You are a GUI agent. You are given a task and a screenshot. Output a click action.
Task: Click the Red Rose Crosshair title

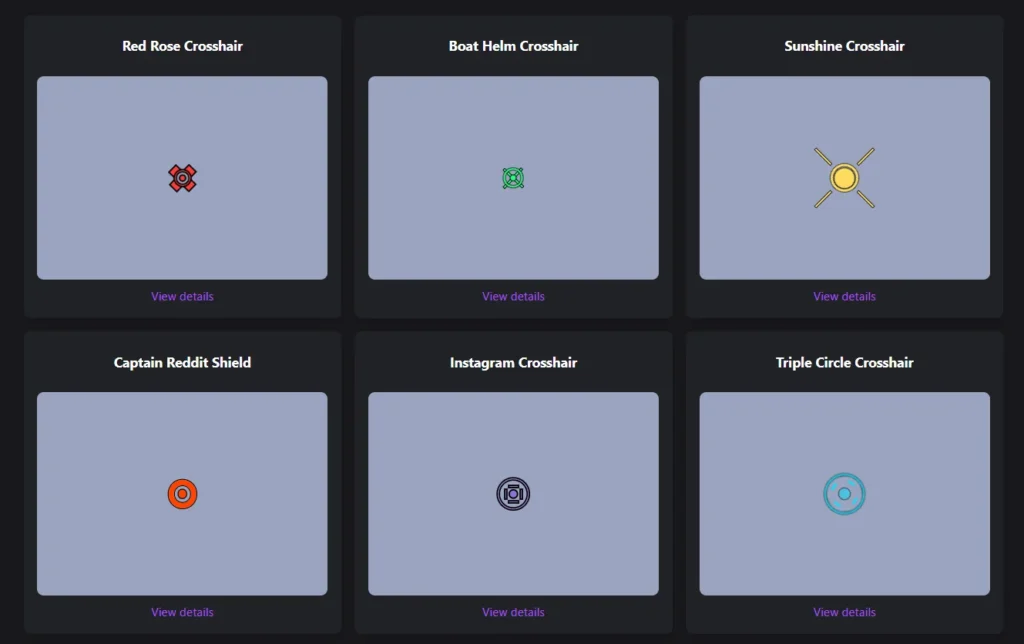pos(182,45)
